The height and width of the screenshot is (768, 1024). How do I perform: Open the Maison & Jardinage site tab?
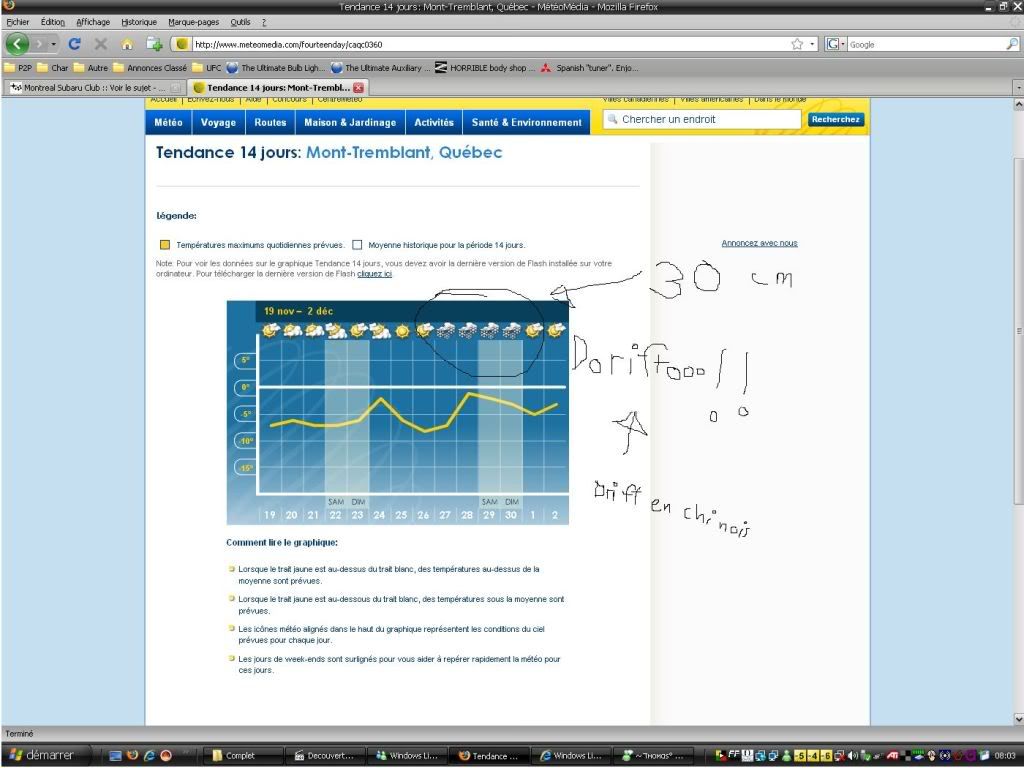pos(350,122)
